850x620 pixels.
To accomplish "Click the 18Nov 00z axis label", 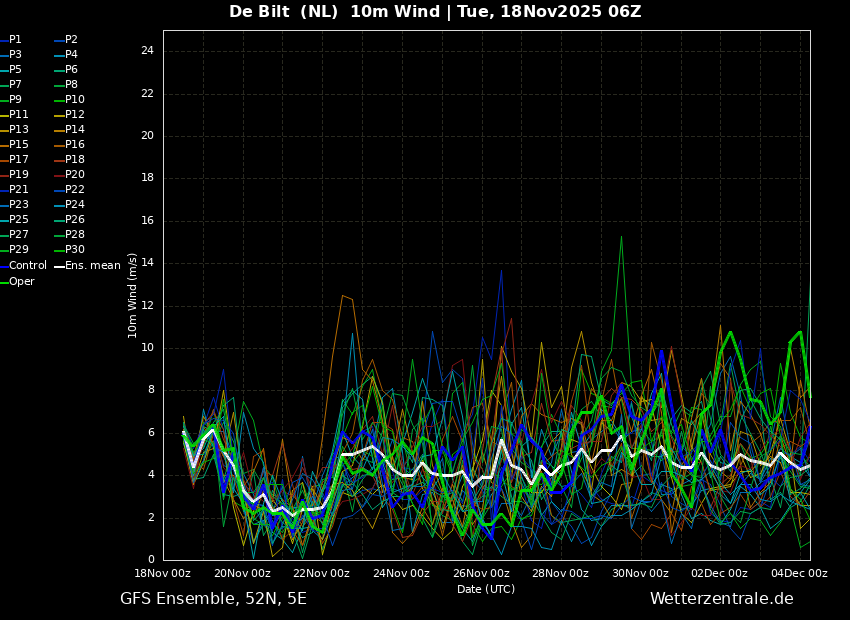I will [164, 574].
